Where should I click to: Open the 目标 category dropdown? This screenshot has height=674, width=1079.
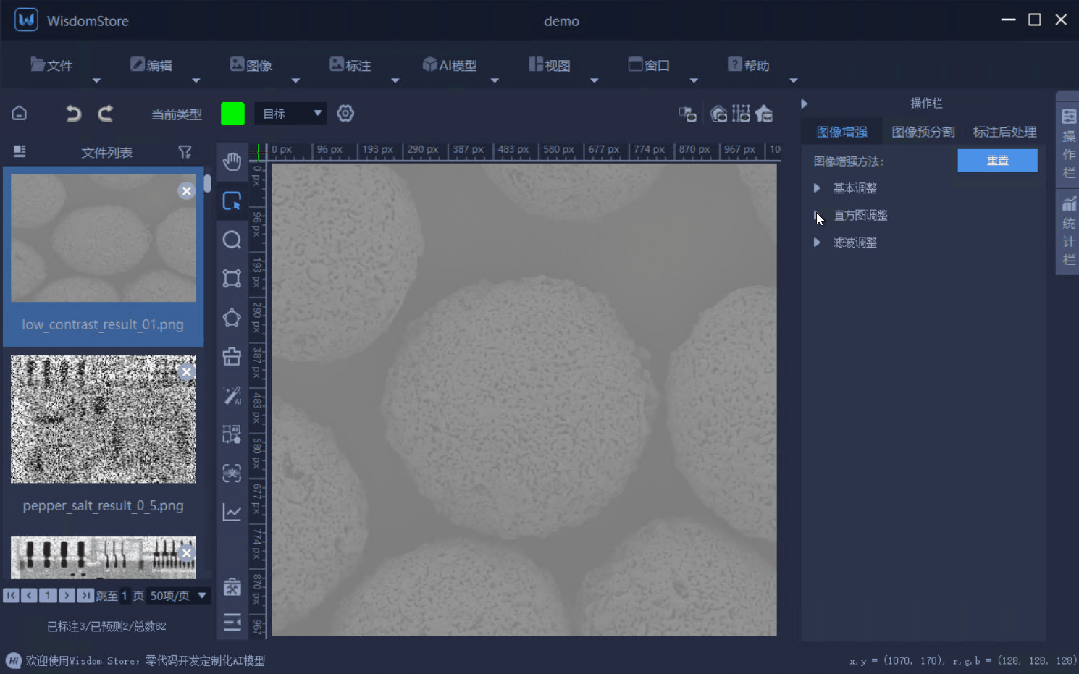(x=290, y=114)
